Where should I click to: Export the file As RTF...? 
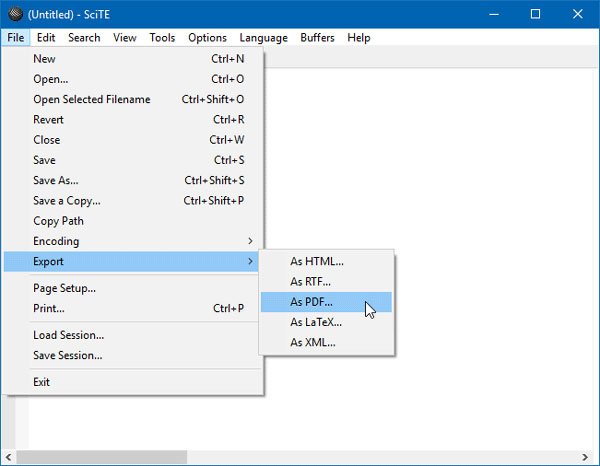click(326, 282)
